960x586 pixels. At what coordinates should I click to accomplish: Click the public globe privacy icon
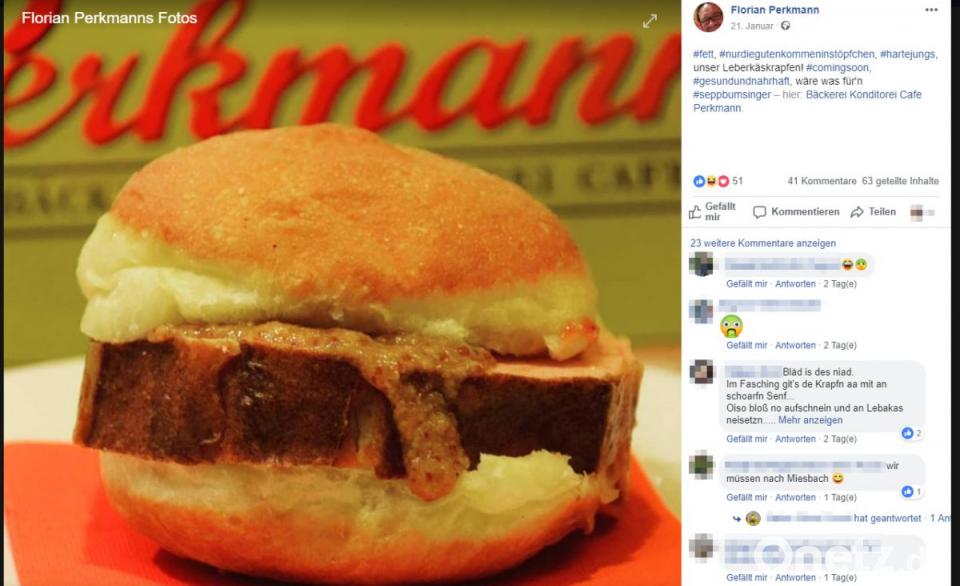(x=786, y=26)
